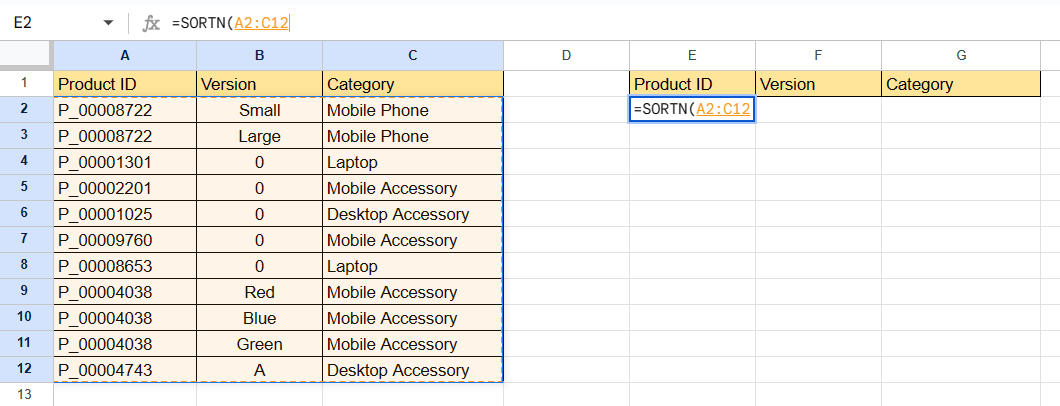This screenshot has height=406, width=1060.
Task: Select column C header
Action: 412,56
